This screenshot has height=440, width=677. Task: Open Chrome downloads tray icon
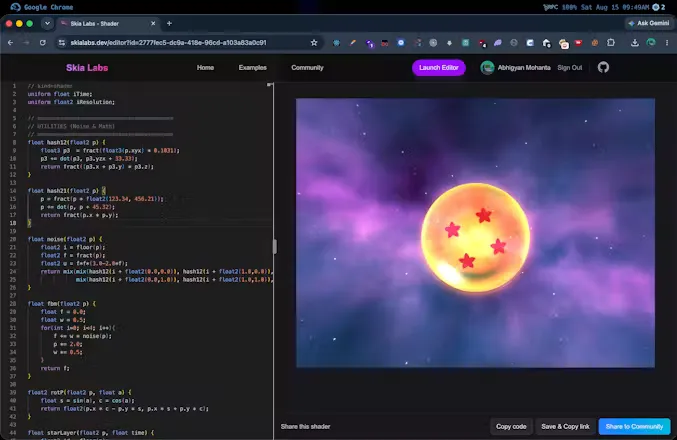tap(635, 43)
